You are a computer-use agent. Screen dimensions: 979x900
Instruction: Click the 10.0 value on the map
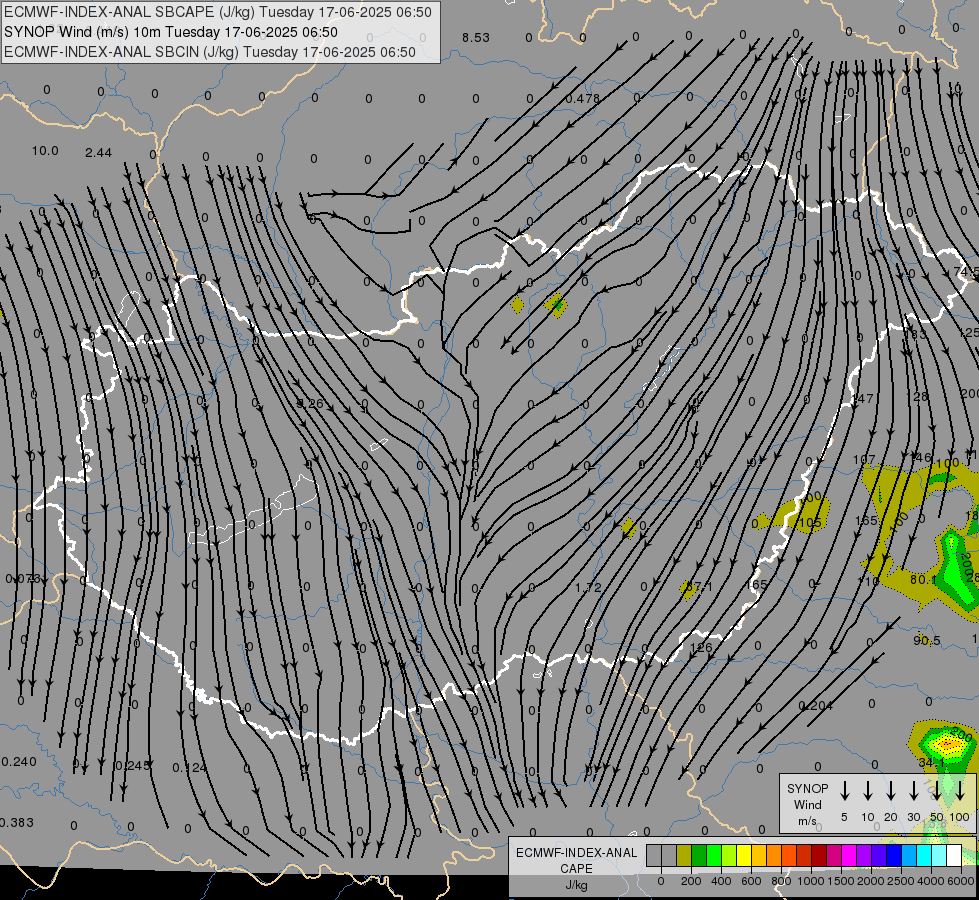(x=45, y=151)
